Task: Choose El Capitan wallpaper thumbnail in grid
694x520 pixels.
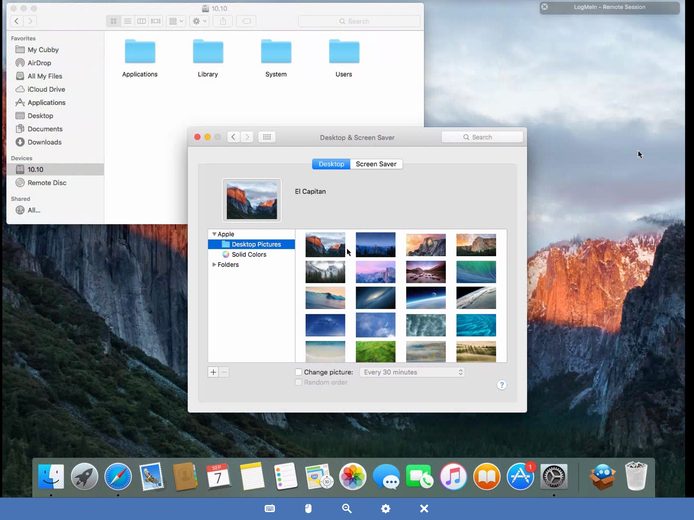Action: (x=325, y=244)
